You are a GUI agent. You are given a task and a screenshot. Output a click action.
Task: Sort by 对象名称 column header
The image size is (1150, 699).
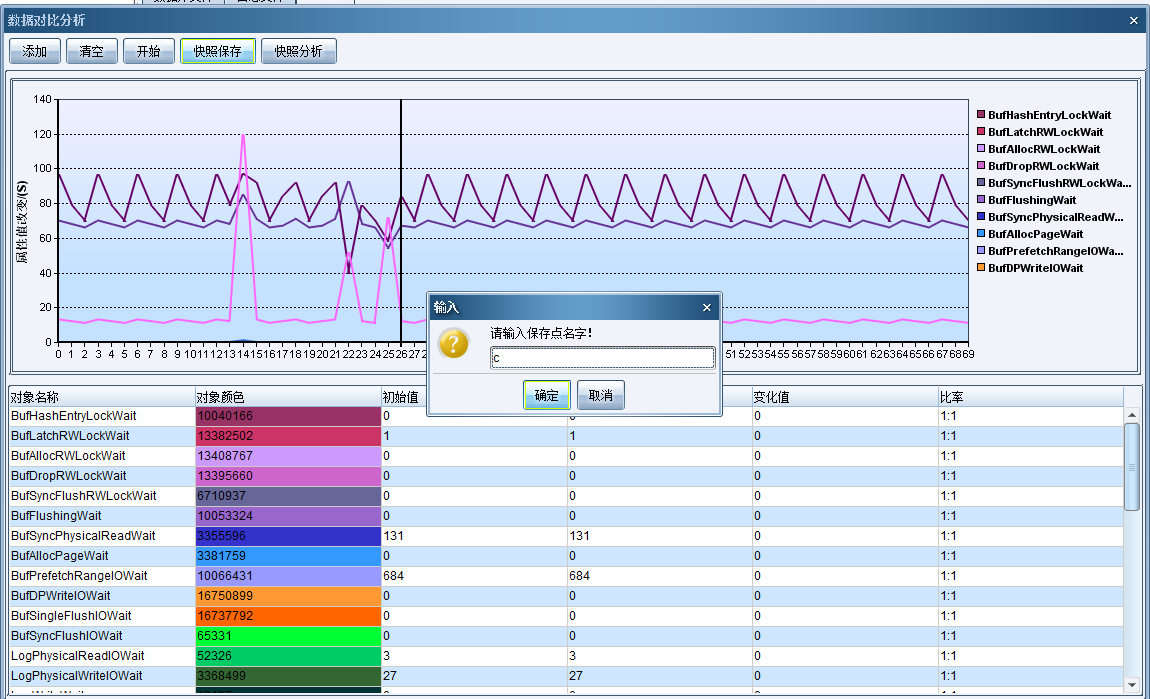tap(100, 397)
